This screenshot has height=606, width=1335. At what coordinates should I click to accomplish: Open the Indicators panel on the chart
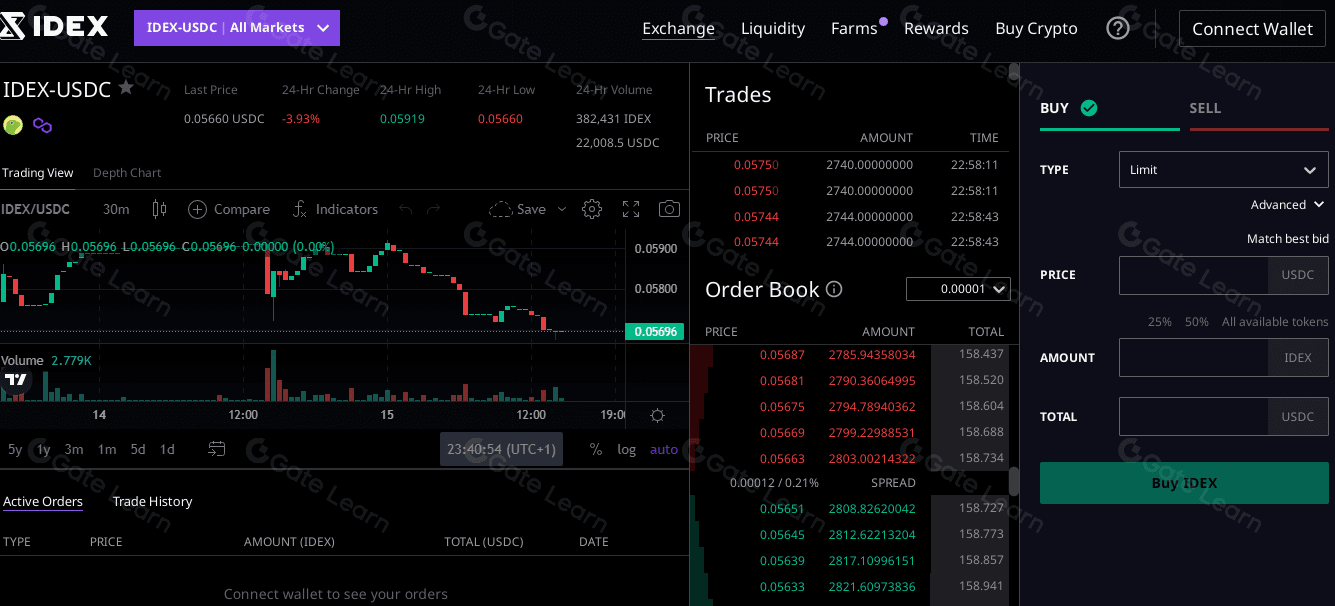(x=335, y=209)
